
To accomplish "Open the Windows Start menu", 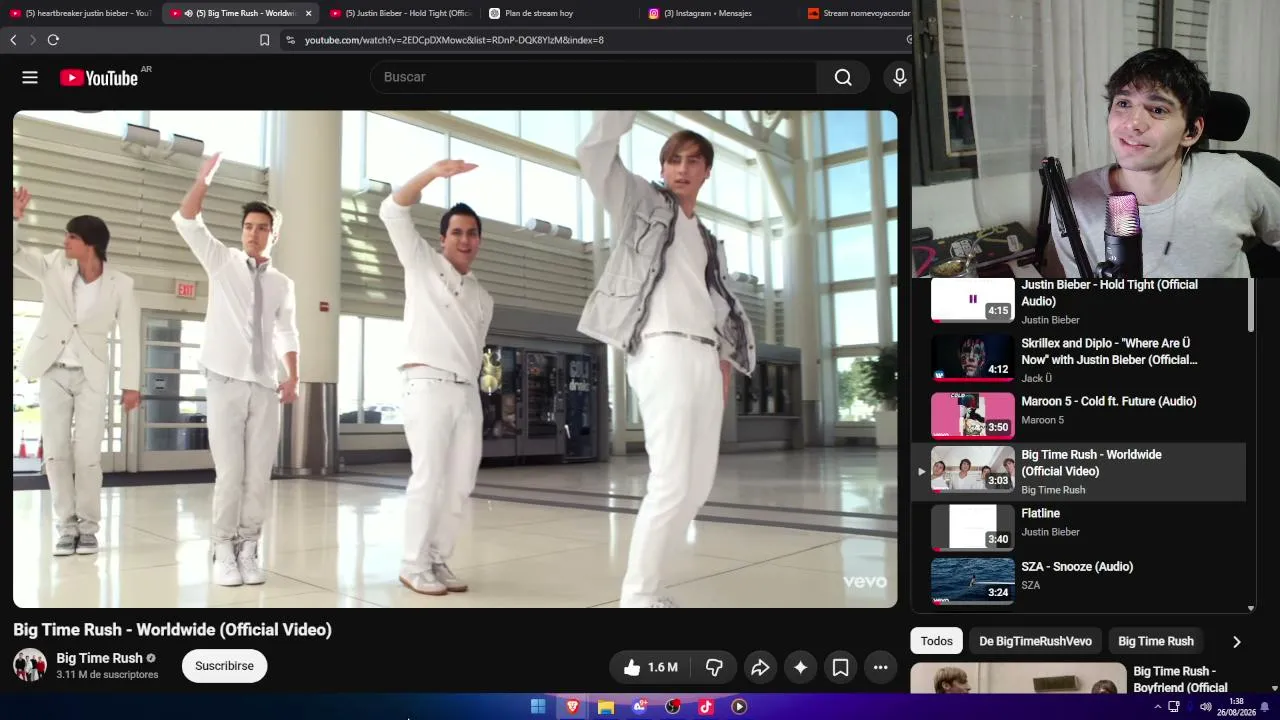I will coord(538,707).
